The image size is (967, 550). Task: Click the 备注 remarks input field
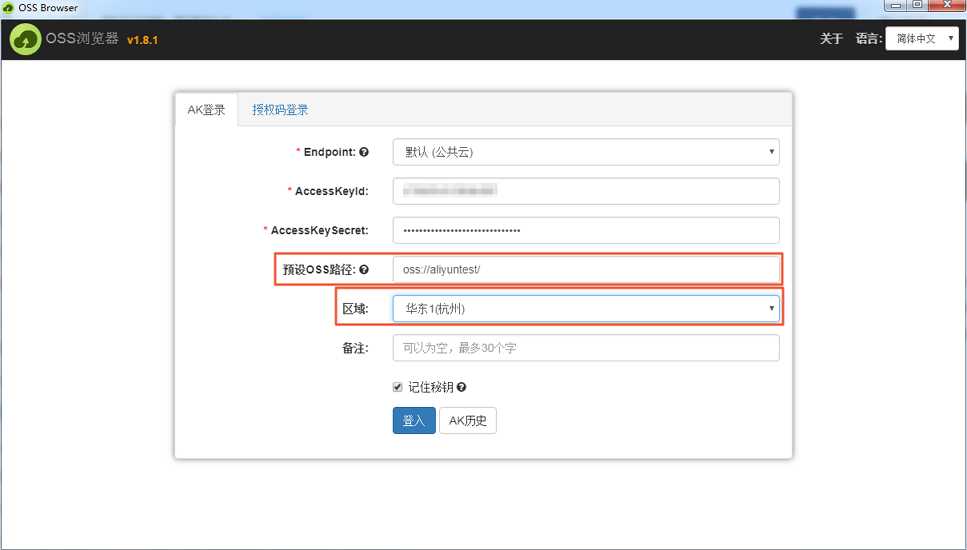pos(586,348)
